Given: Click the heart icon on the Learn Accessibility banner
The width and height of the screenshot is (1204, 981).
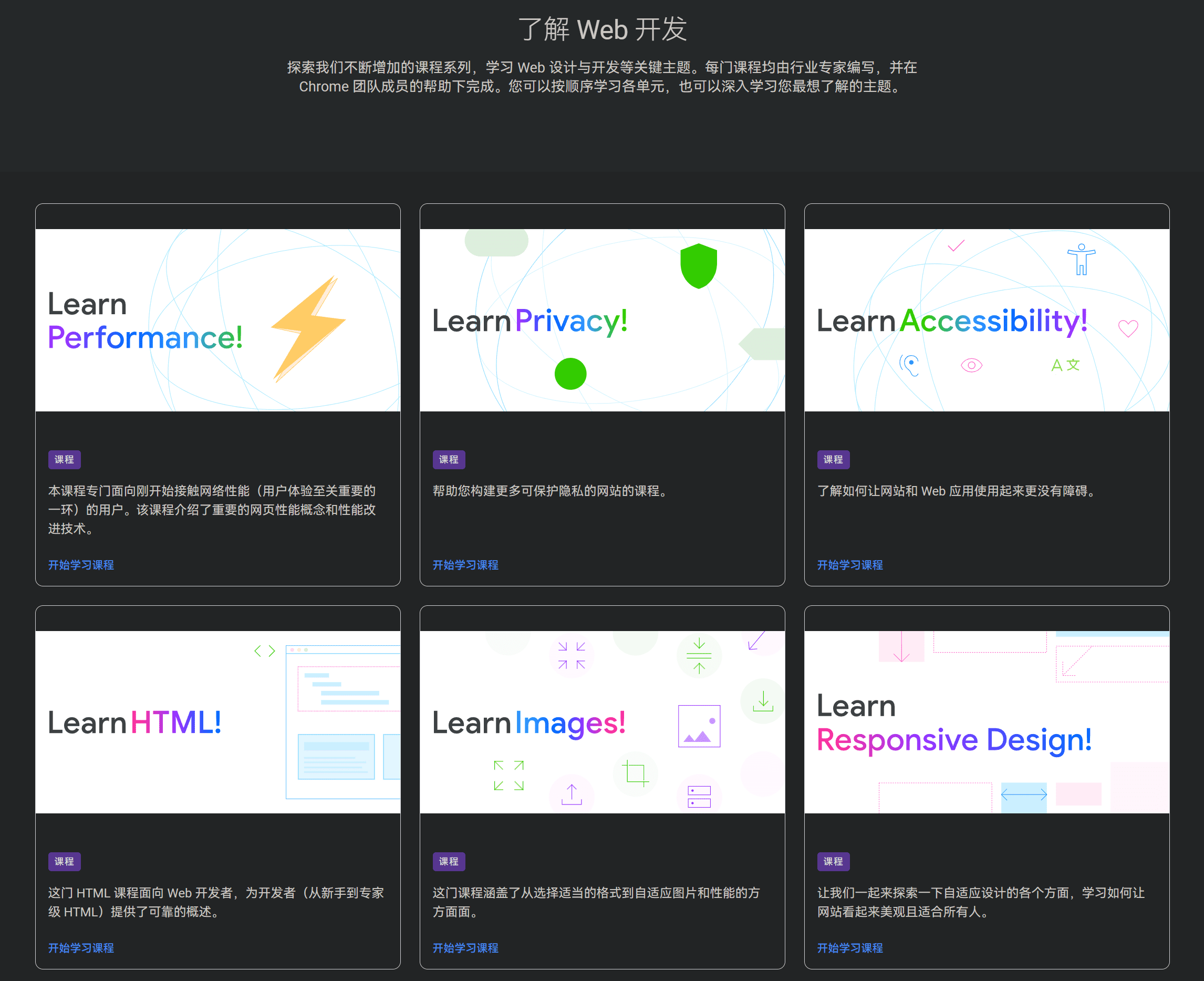Looking at the screenshot, I should coord(1127,328).
